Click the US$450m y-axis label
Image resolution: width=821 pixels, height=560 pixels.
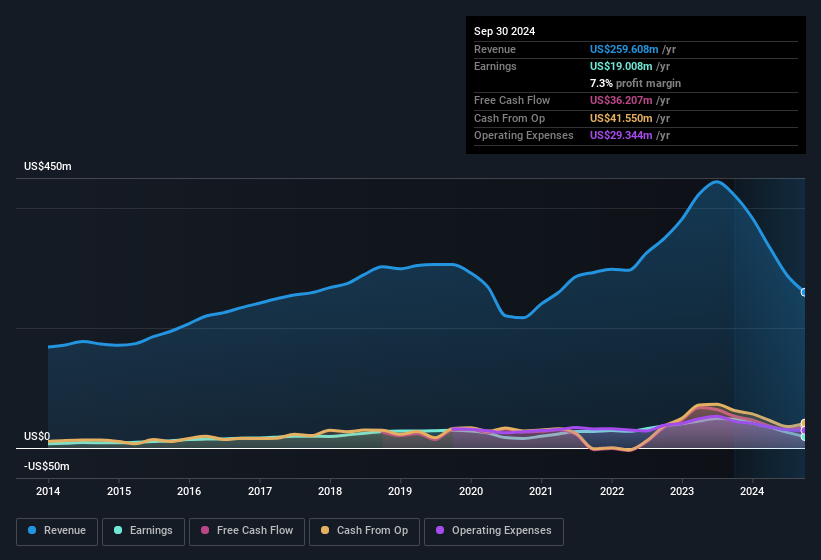point(48,166)
